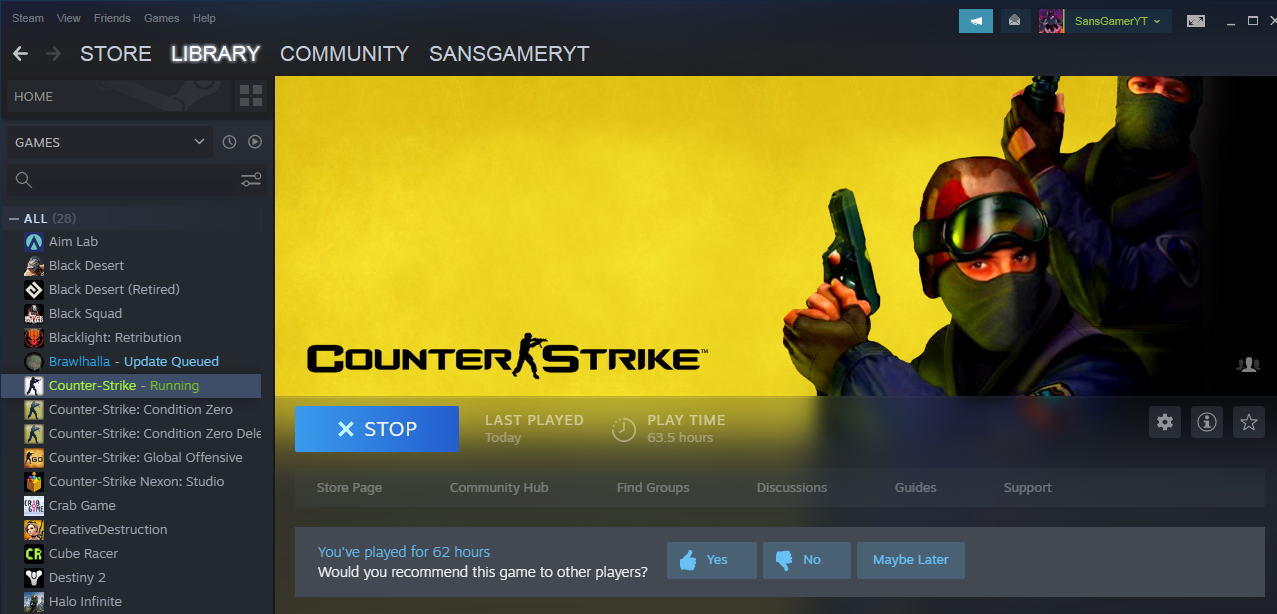
Task: Open the View menu
Action: [x=69, y=18]
